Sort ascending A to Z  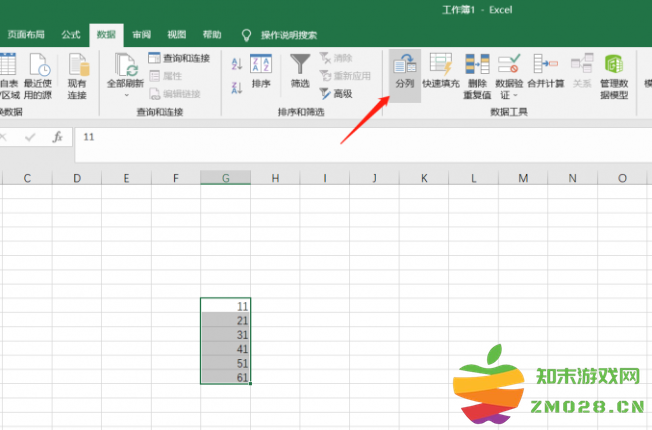(x=237, y=64)
